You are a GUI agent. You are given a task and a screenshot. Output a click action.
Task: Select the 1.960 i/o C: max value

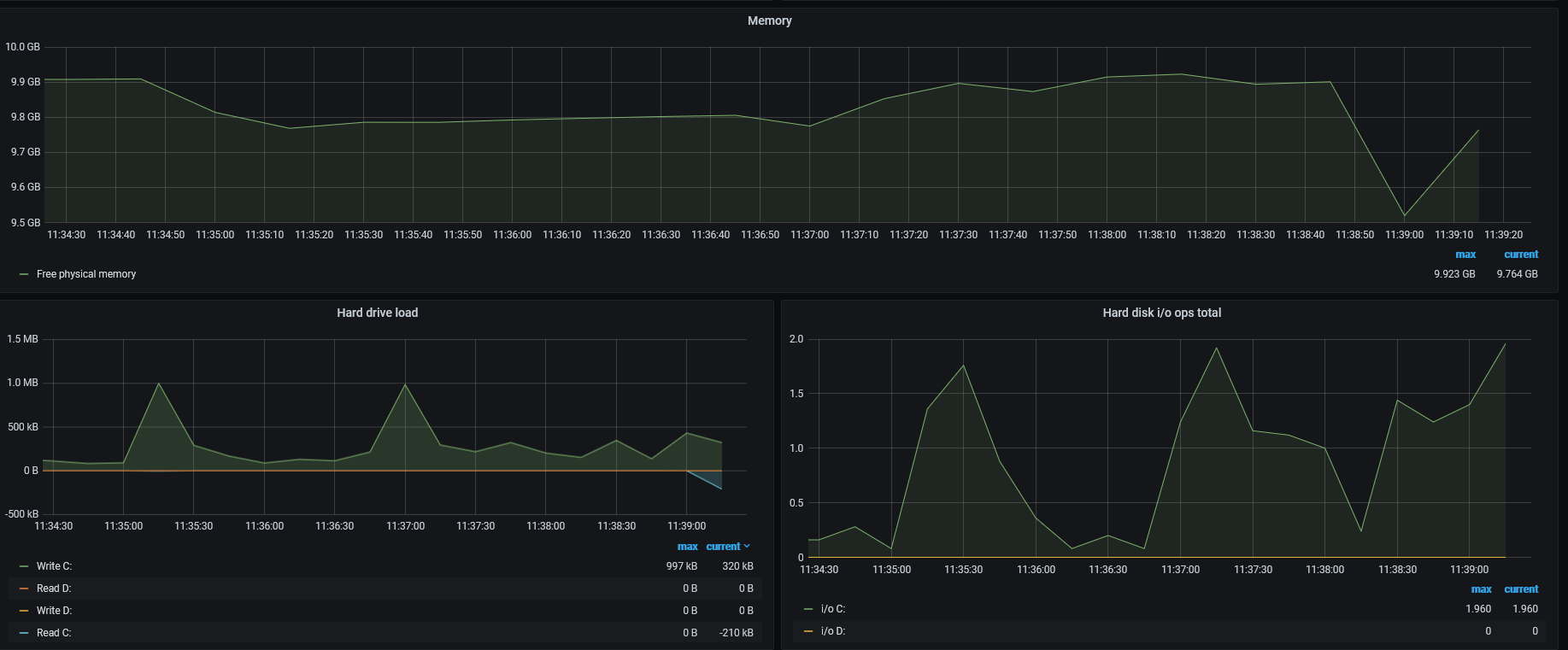pos(1478,609)
